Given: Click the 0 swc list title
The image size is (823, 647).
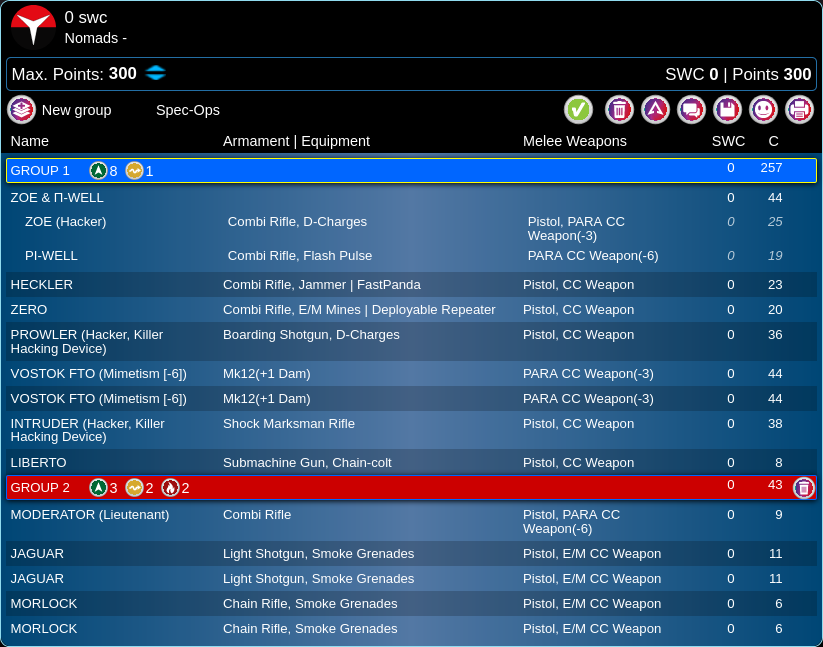Looking at the screenshot, I should click(x=86, y=17).
